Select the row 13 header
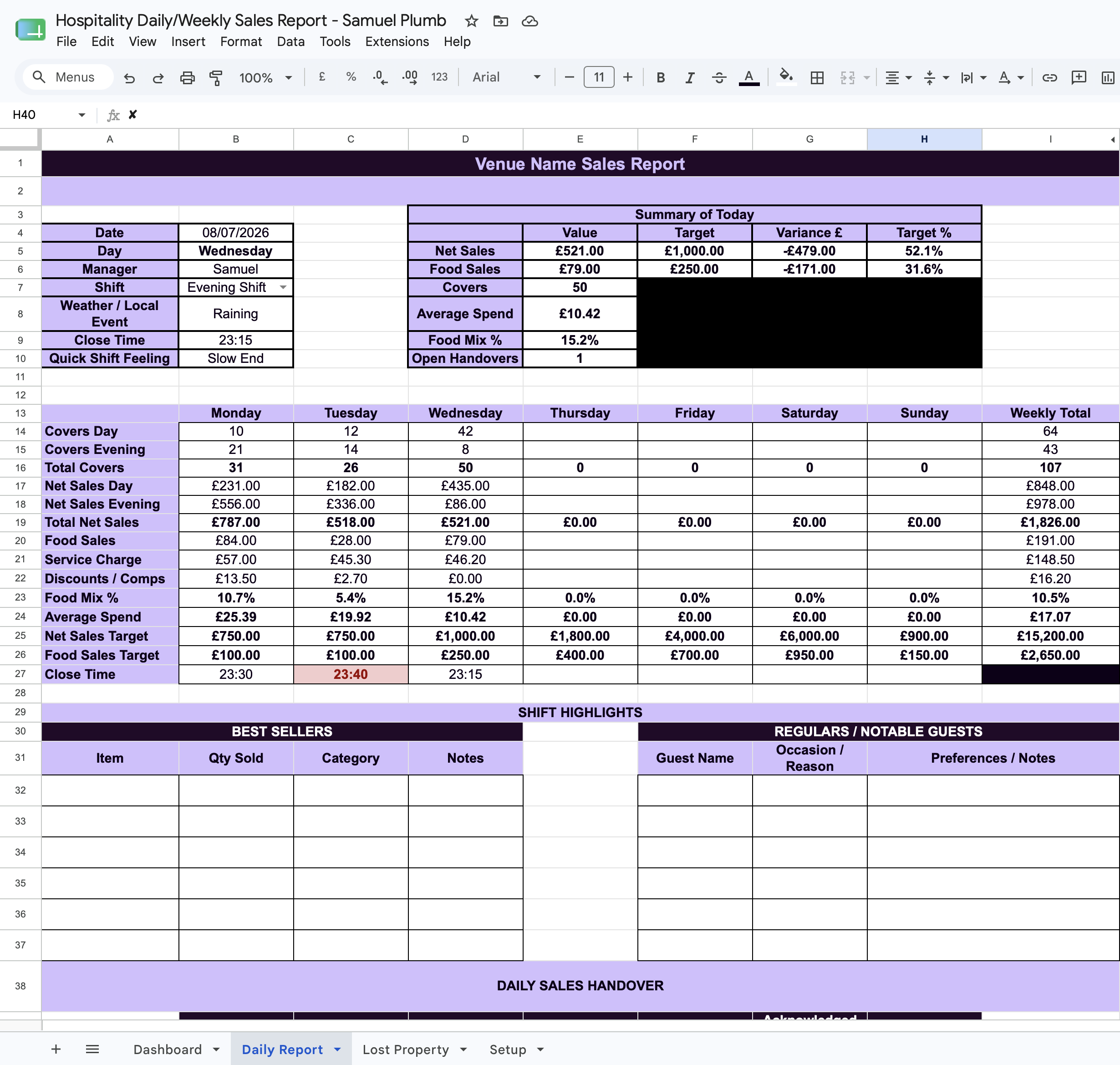The image size is (1120, 1065). point(20,413)
